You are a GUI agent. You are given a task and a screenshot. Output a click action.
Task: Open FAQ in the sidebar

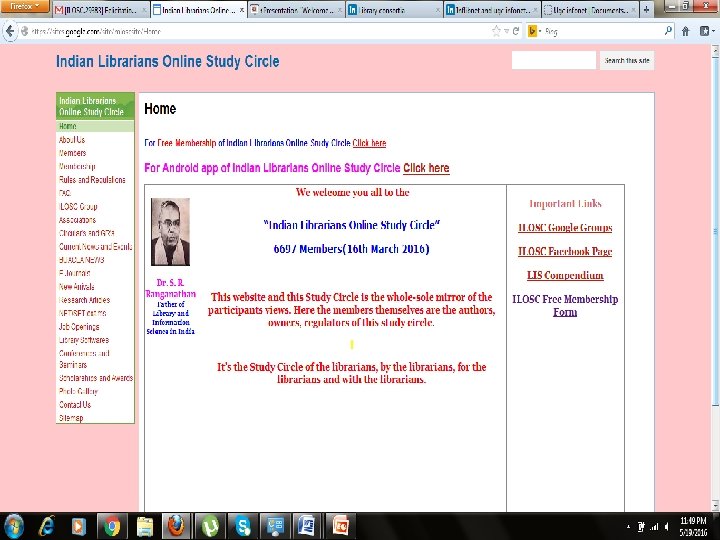click(65, 193)
